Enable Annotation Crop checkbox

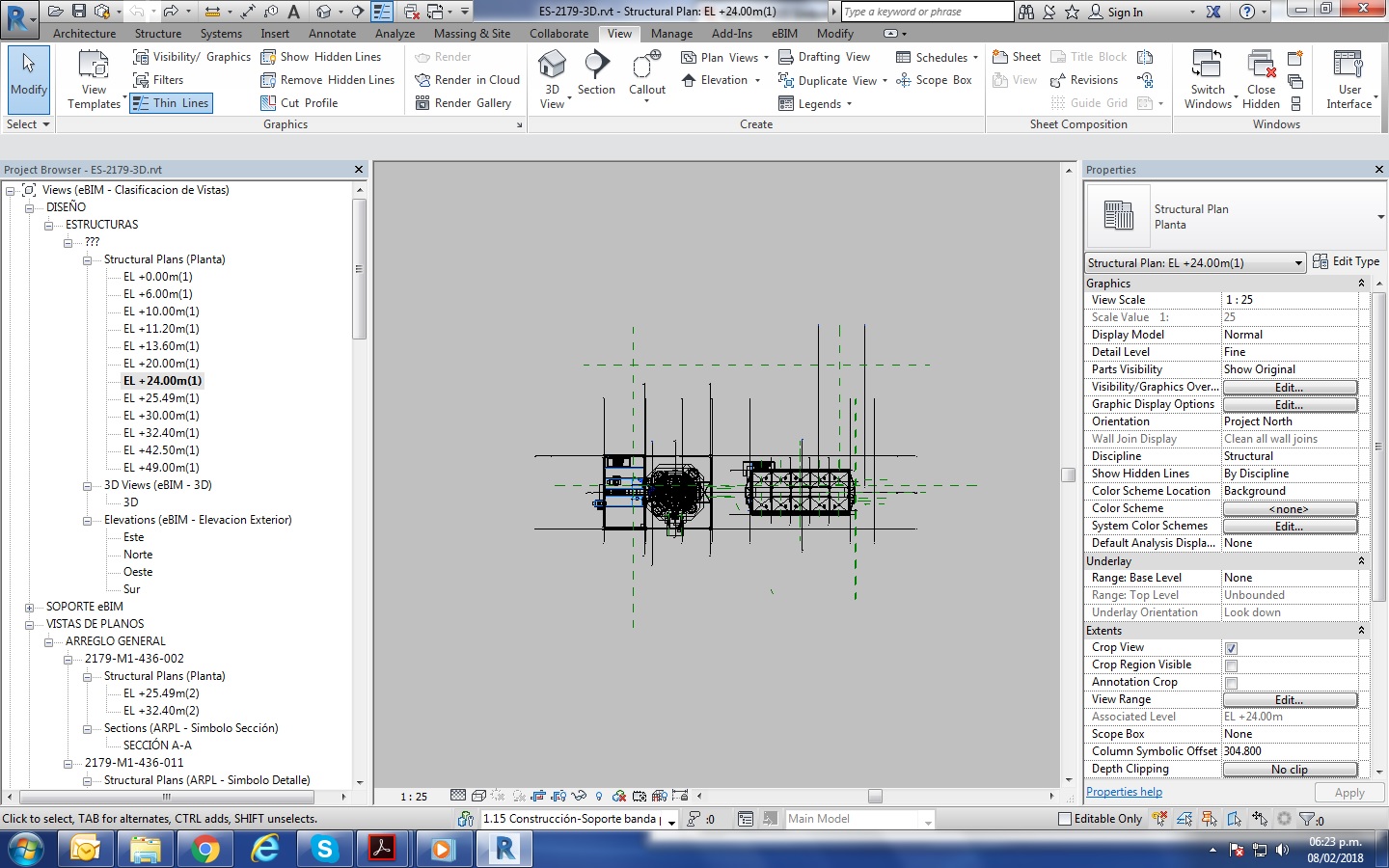tap(1232, 682)
